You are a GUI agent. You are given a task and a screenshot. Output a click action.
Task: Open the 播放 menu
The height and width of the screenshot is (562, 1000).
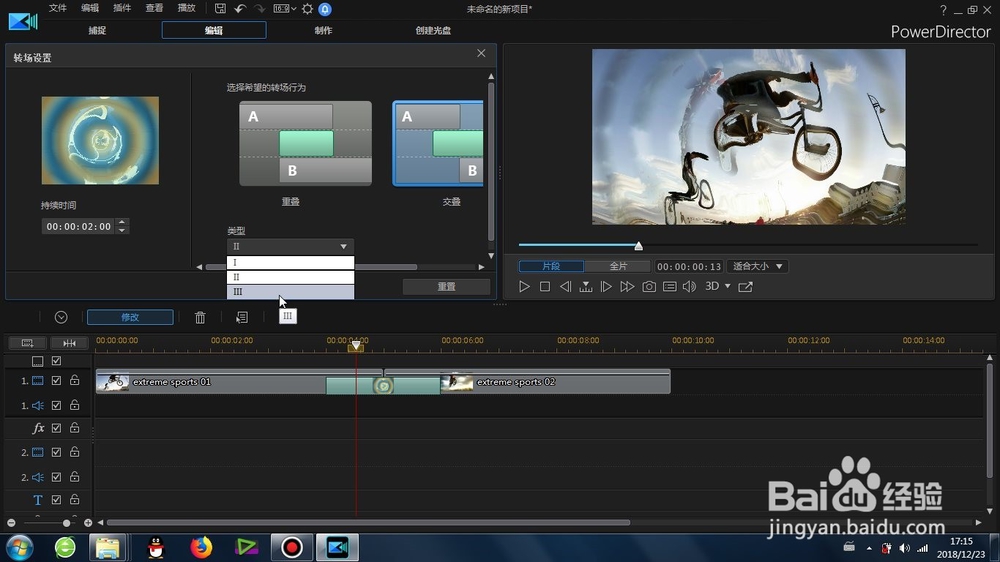186,8
